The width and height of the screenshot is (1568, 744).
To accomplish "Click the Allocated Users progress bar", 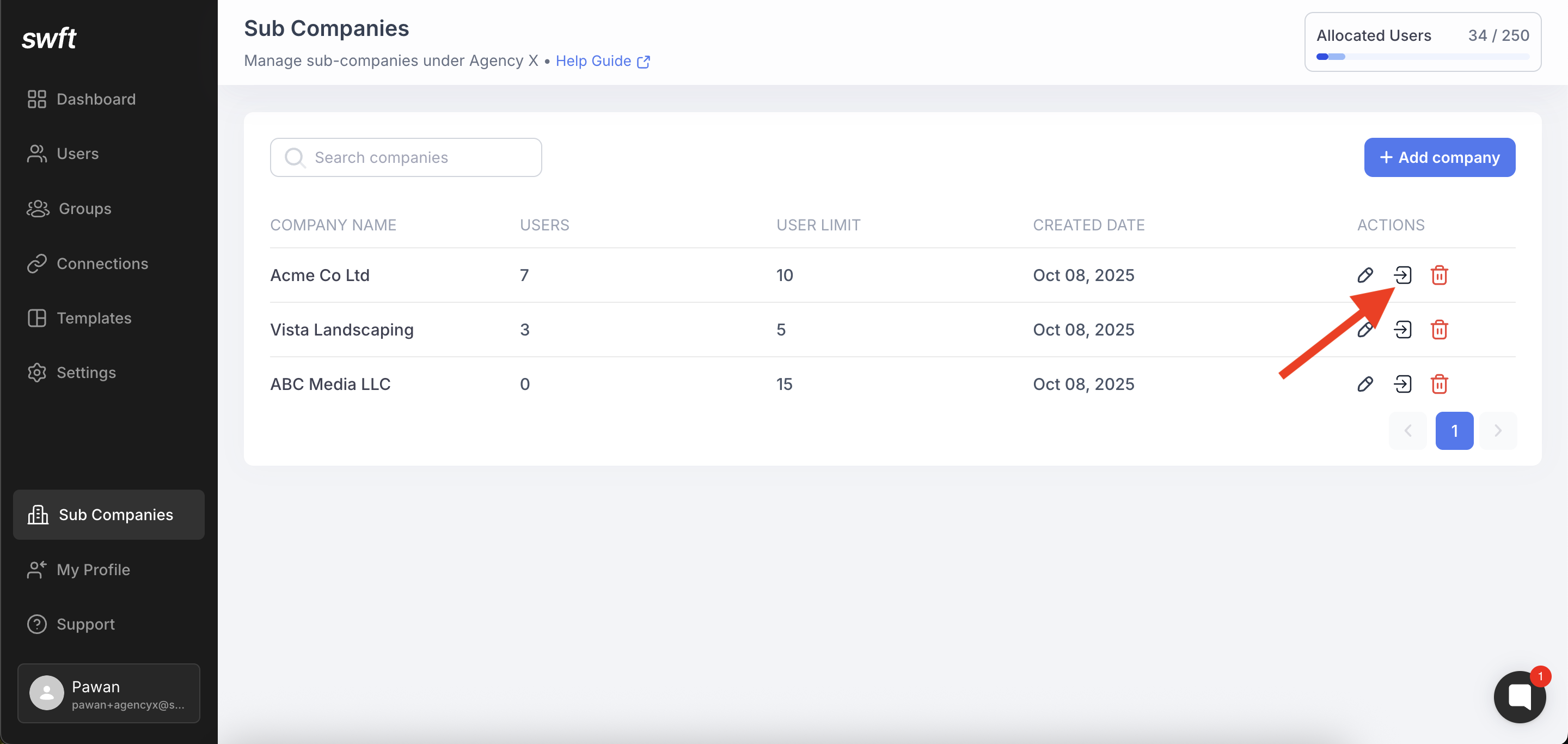I will 1422,57.
